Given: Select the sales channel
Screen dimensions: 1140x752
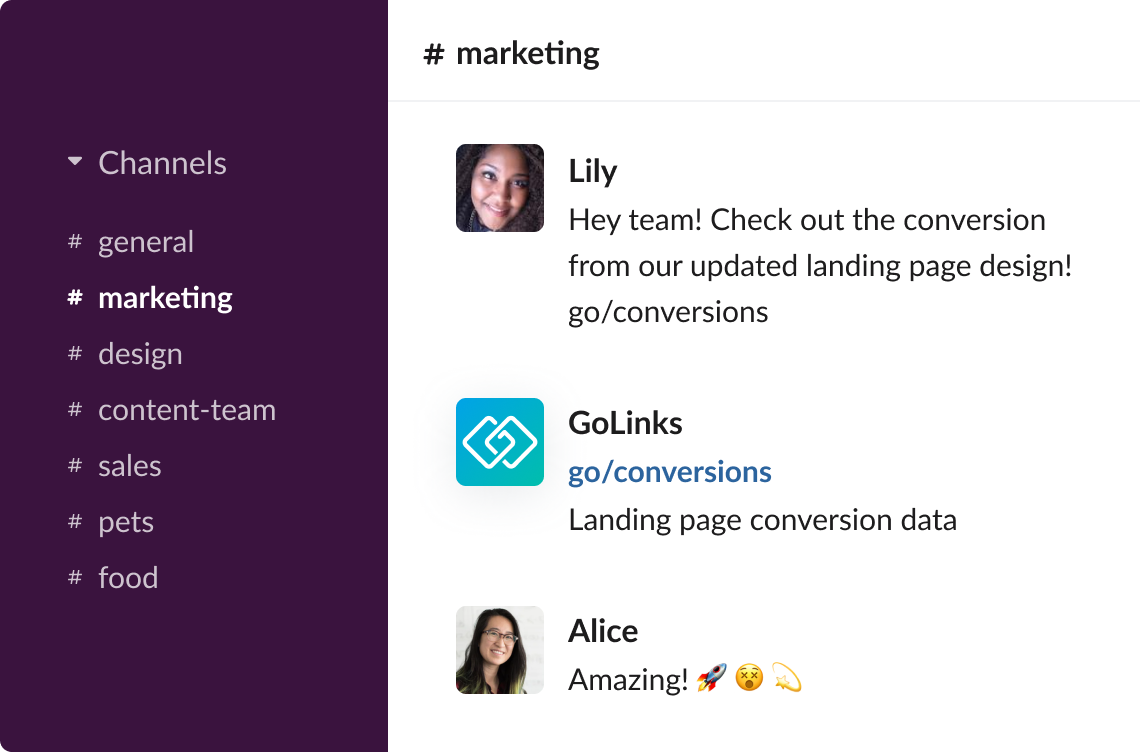Looking at the screenshot, I should pyautogui.click(x=129, y=465).
